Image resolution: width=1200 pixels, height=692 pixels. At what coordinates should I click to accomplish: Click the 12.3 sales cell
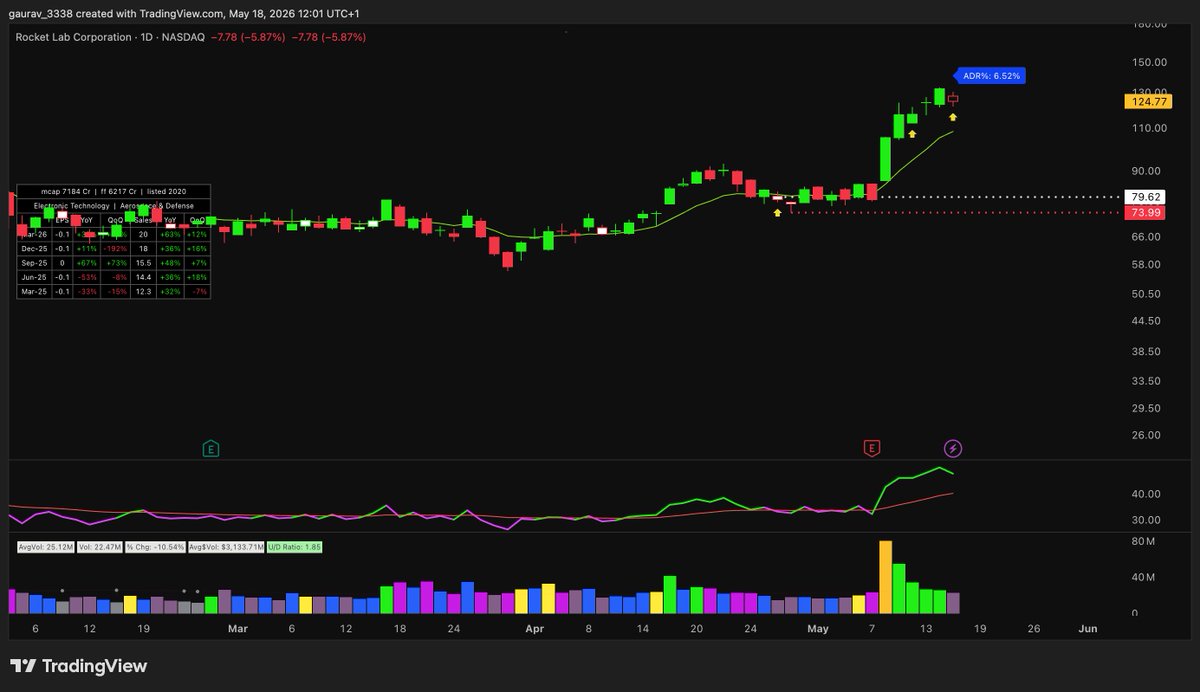tap(143, 291)
